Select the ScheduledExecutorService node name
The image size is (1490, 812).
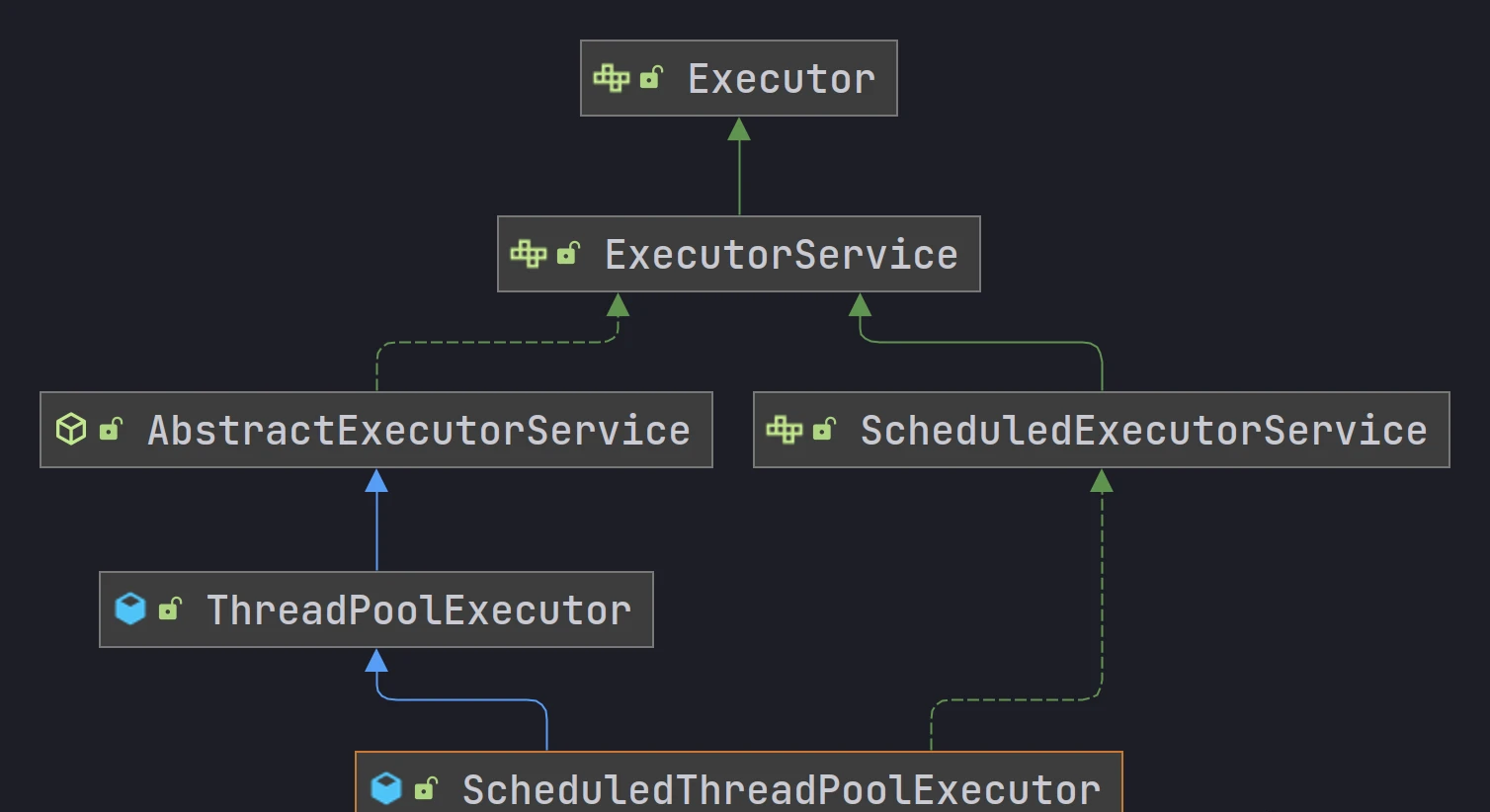pyautogui.click(x=1143, y=431)
